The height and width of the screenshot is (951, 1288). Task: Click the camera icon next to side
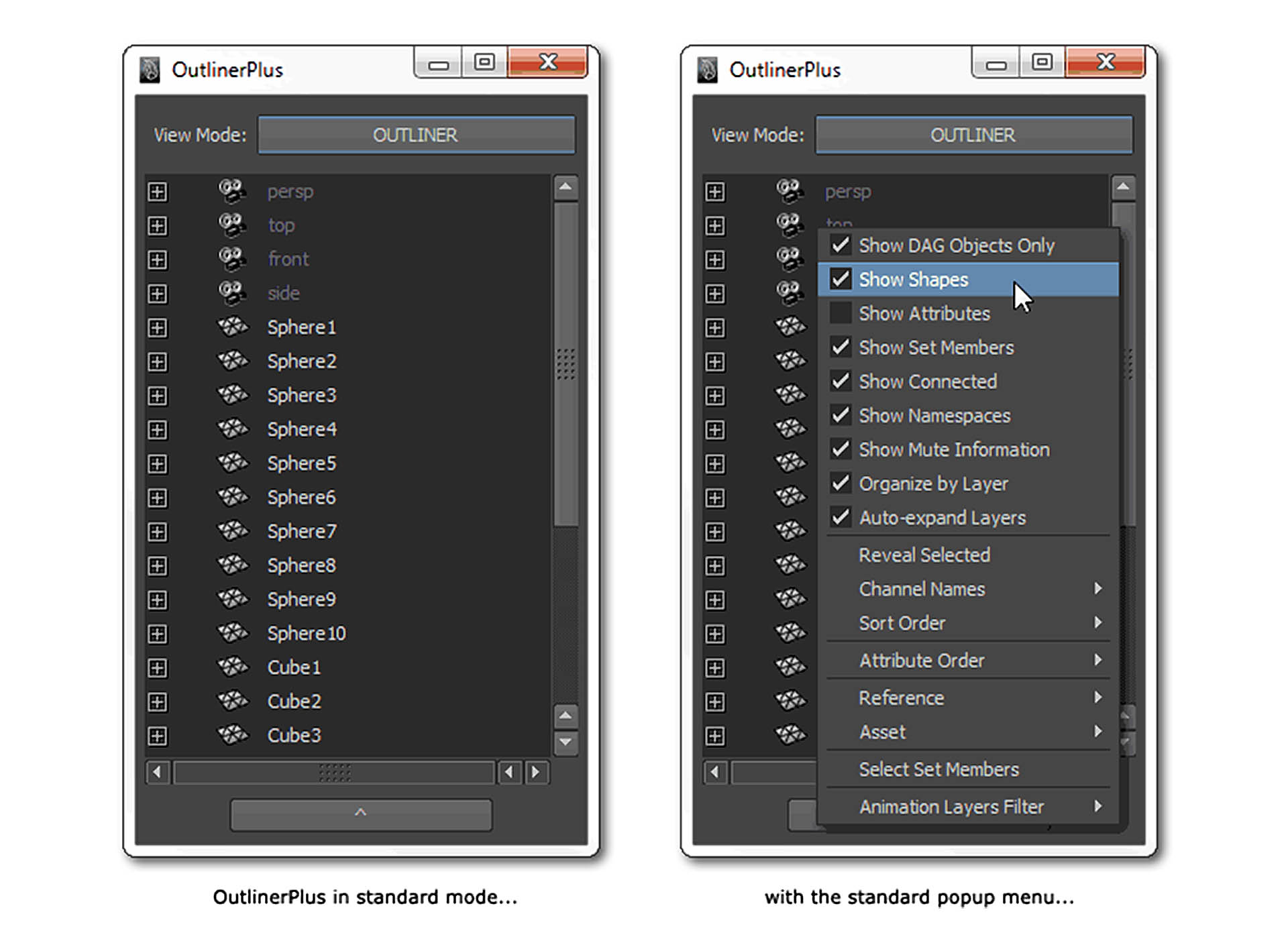(x=231, y=293)
